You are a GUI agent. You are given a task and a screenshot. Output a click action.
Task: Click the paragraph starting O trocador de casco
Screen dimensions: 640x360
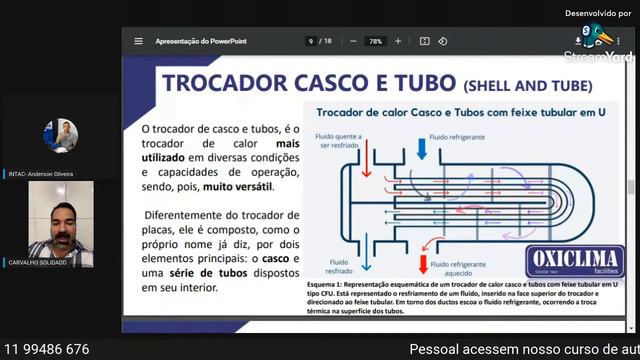point(220,158)
